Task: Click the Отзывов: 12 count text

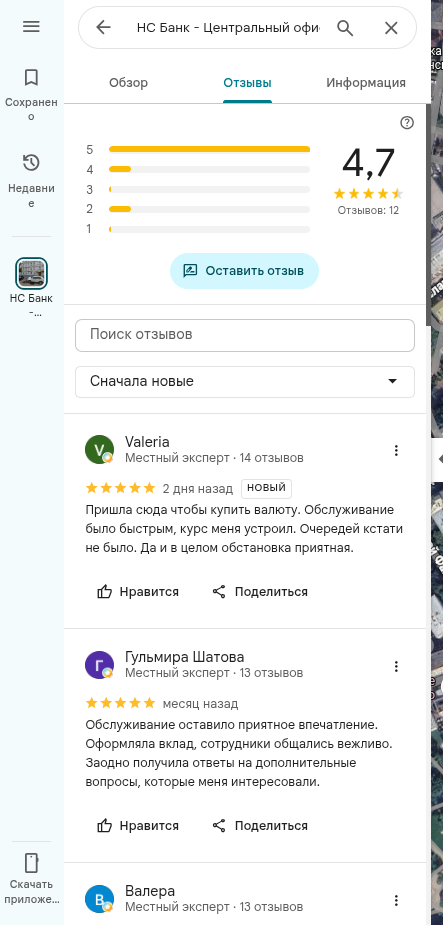Action: (368, 210)
